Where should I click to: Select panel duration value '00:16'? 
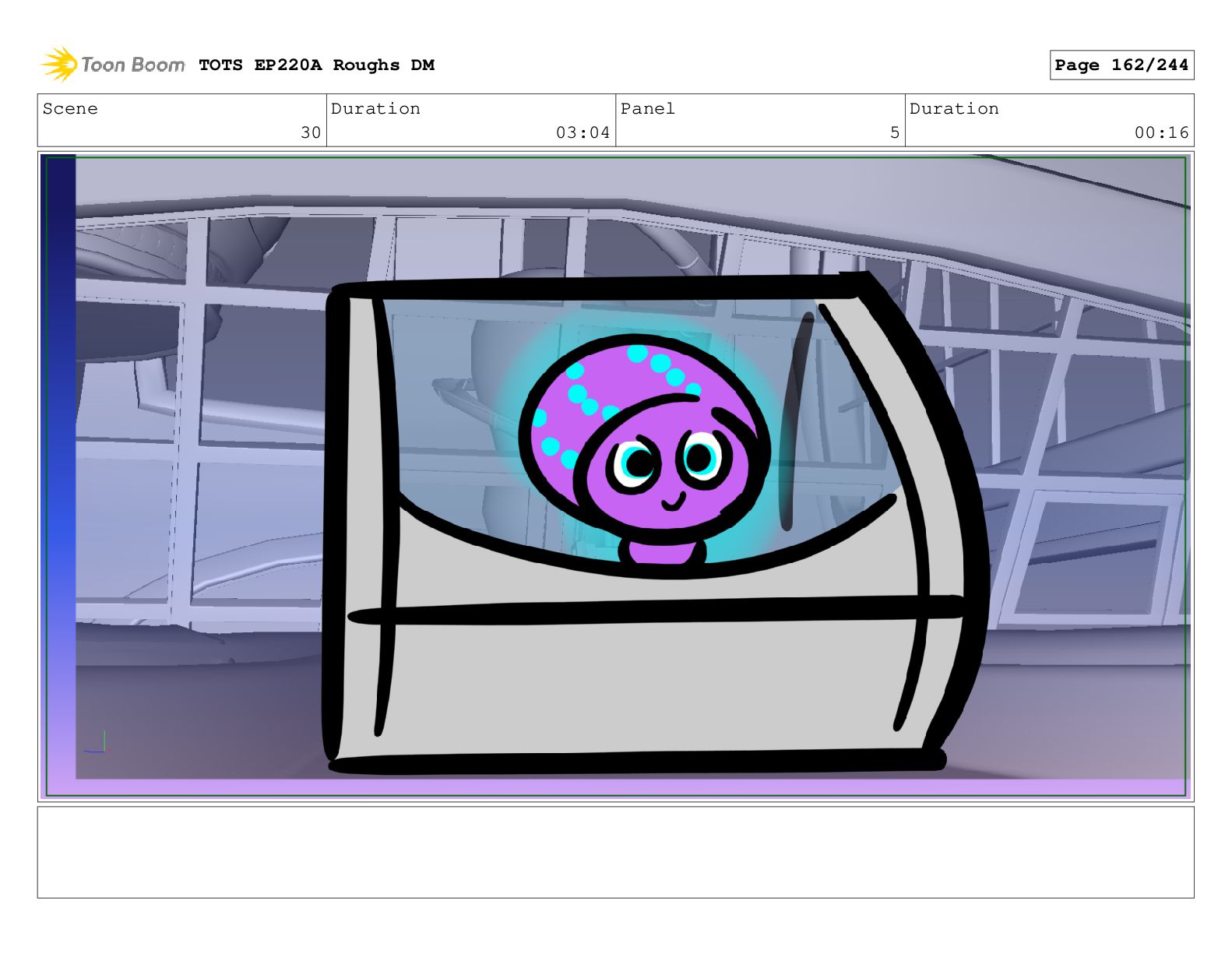1161,132
